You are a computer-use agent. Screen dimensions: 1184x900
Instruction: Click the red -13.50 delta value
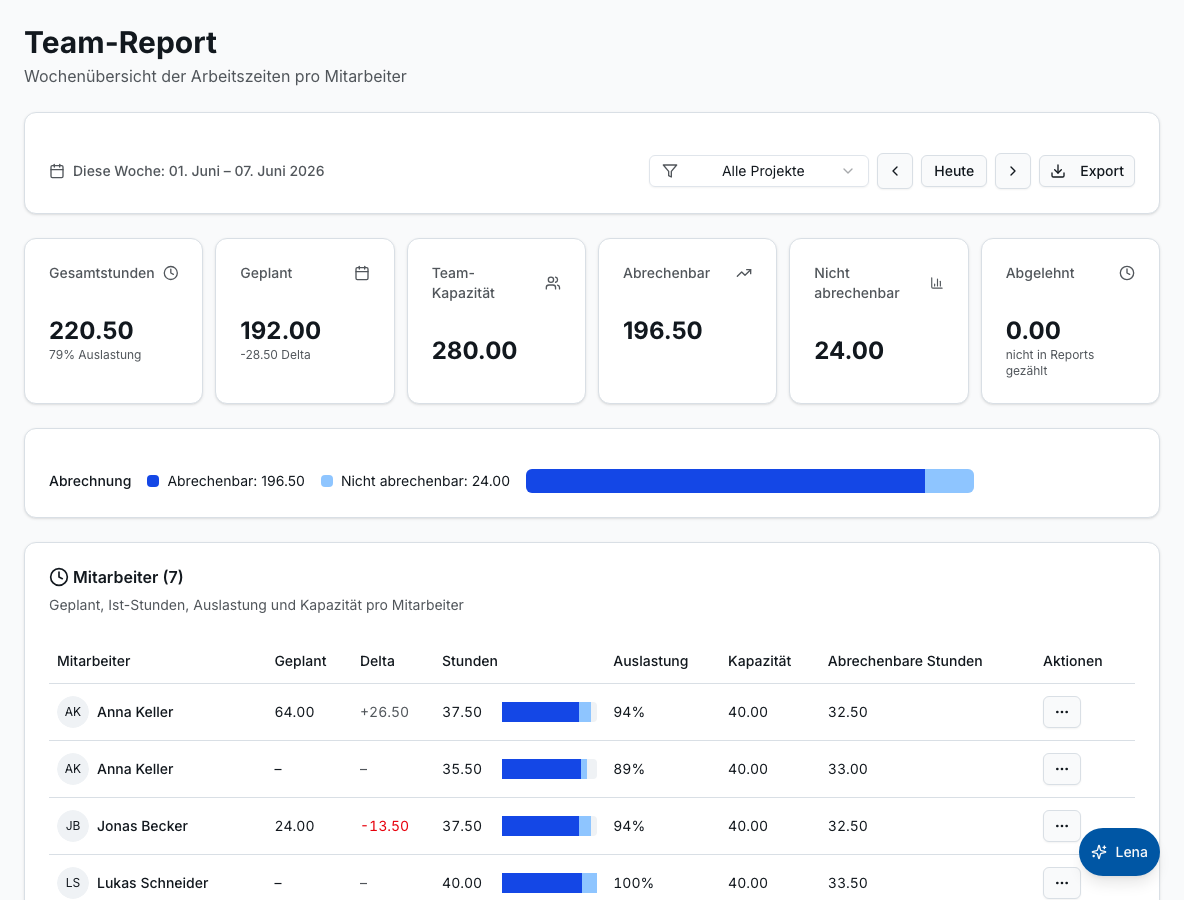click(x=385, y=826)
